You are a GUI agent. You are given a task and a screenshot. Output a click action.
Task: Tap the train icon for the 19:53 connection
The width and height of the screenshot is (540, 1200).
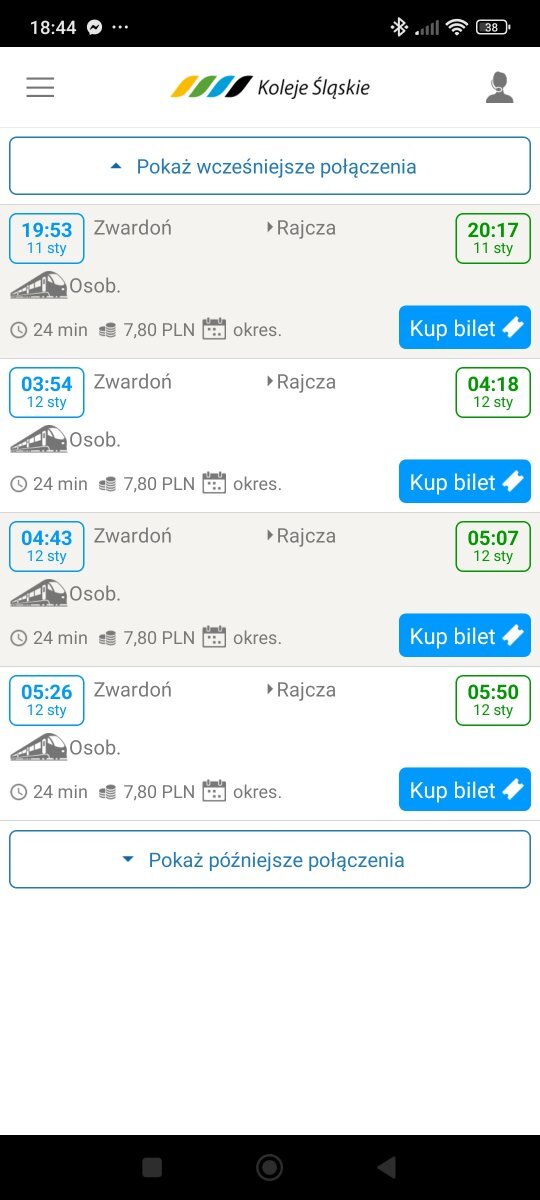[38, 286]
